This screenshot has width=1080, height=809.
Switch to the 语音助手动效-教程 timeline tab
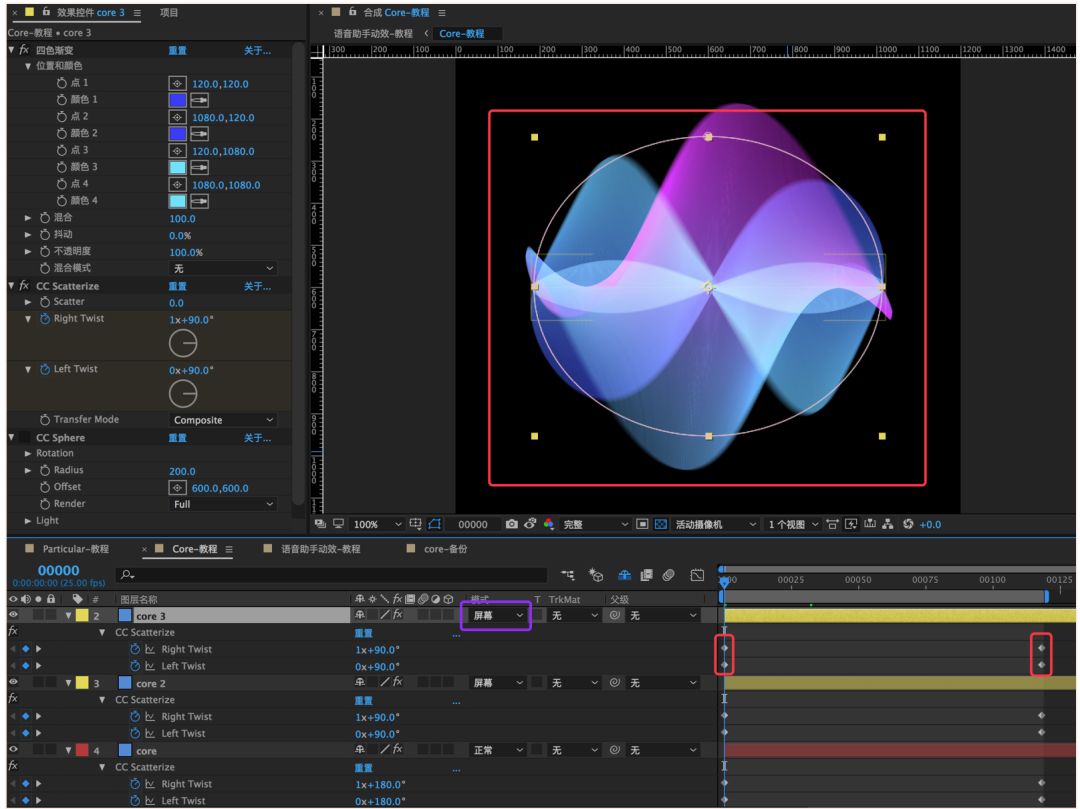320,549
